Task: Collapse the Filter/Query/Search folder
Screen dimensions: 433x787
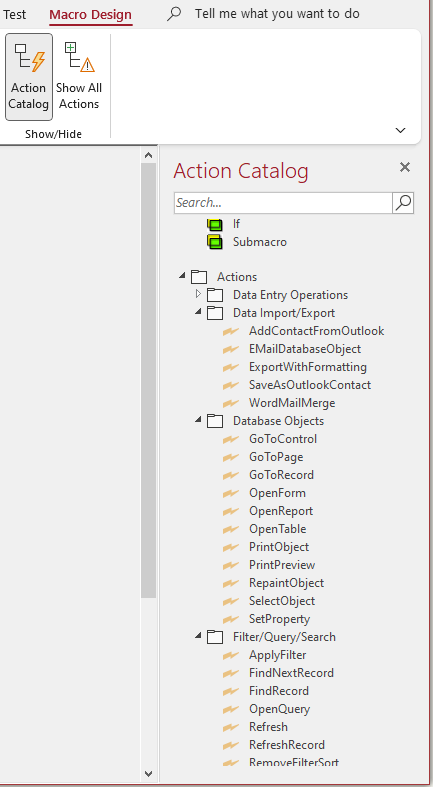Action: point(198,635)
